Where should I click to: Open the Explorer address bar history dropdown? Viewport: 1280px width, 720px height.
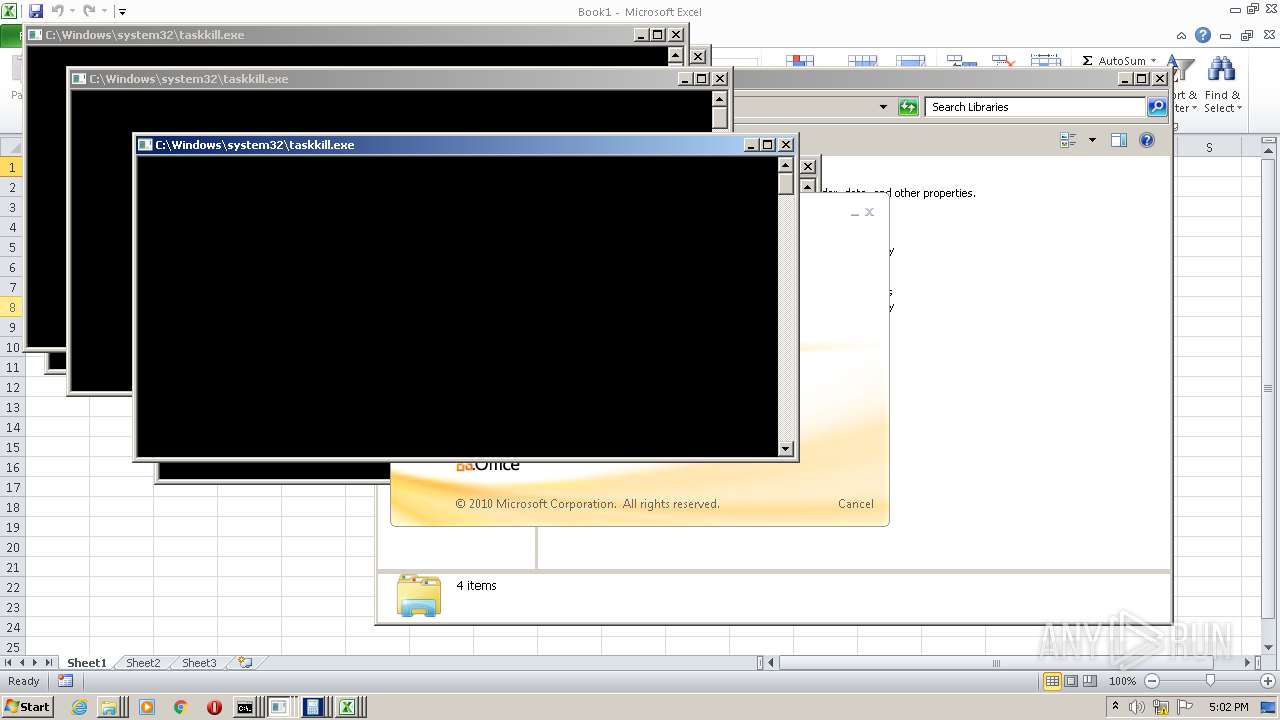[883, 107]
